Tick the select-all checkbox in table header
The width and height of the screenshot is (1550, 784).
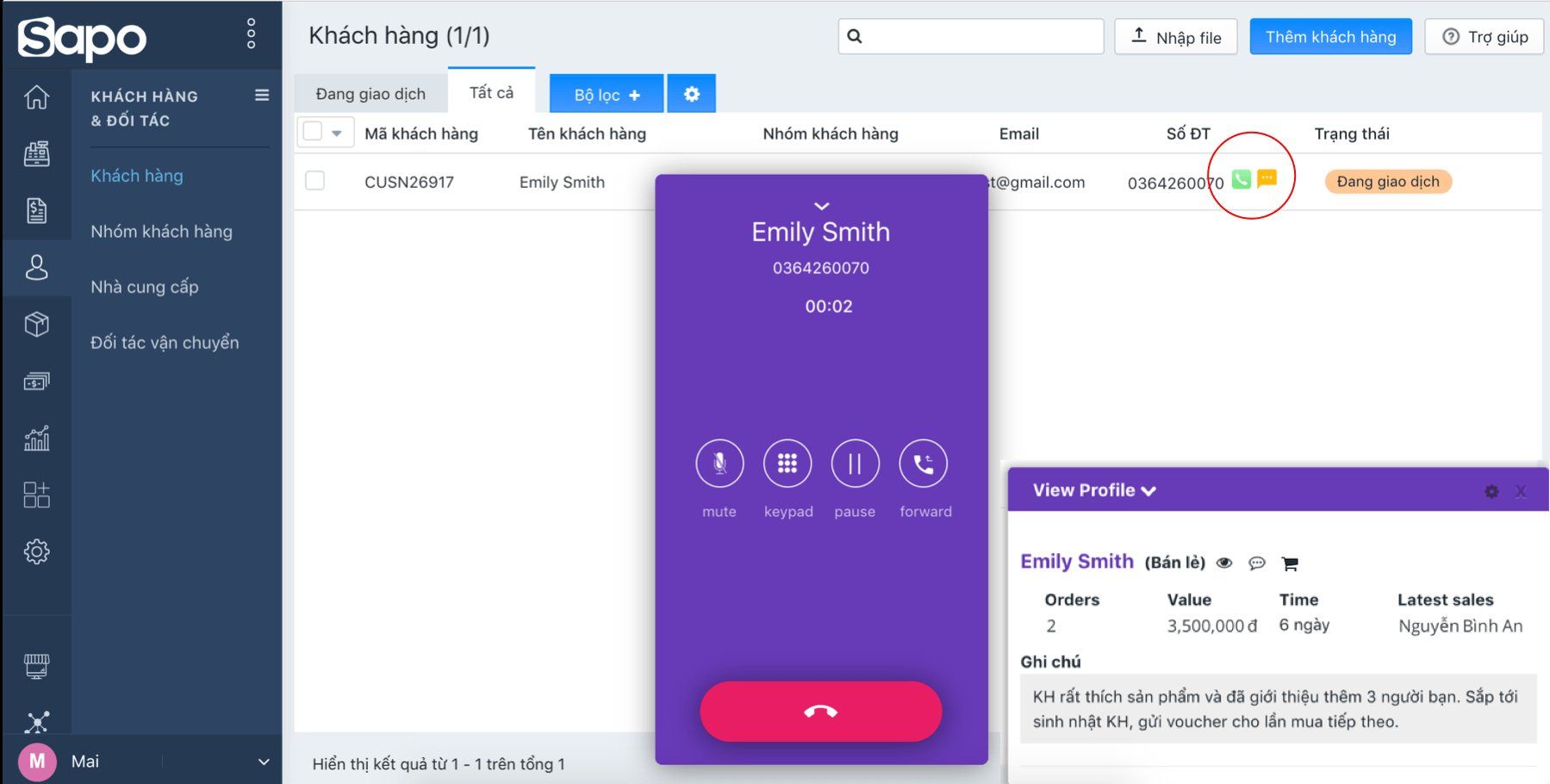coord(313,132)
